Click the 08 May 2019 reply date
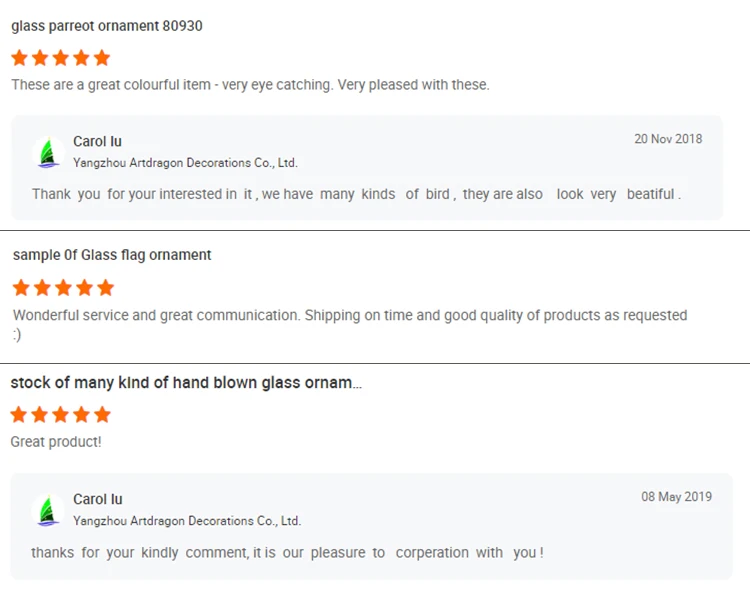750x600 pixels. point(676,497)
